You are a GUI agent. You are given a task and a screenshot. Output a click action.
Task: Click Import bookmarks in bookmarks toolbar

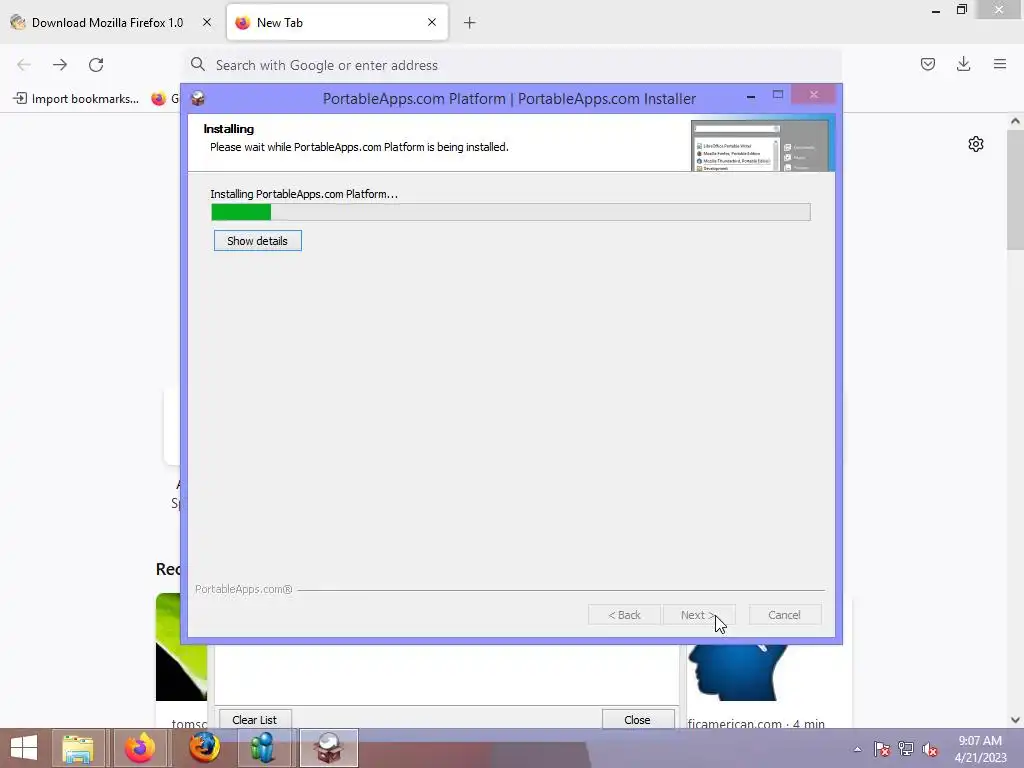point(76,99)
